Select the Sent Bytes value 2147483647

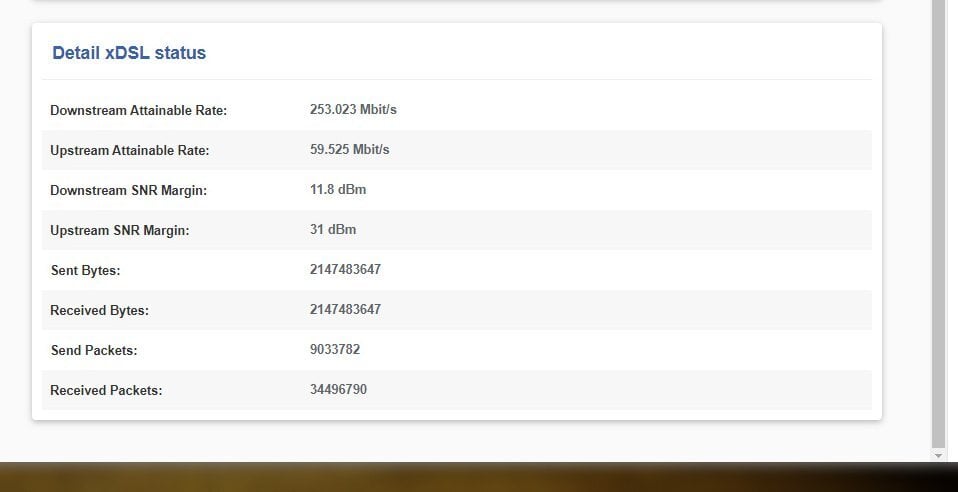tap(345, 270)
